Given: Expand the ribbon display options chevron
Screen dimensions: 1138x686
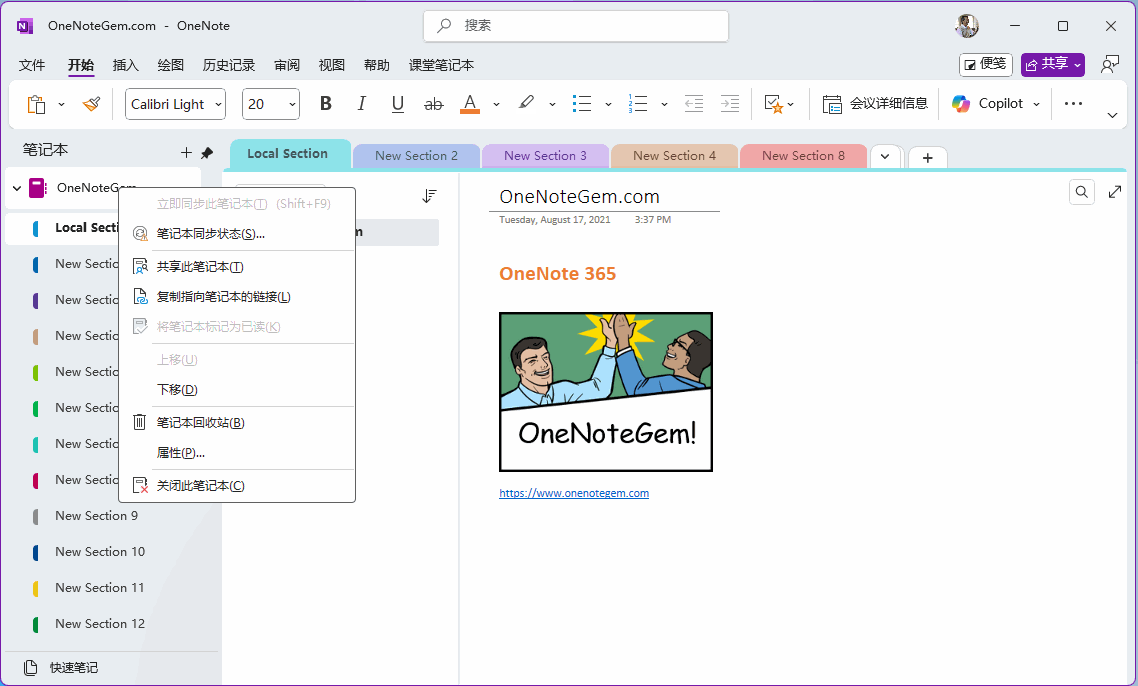Looking at the screenshot, I should [1112, 115].
